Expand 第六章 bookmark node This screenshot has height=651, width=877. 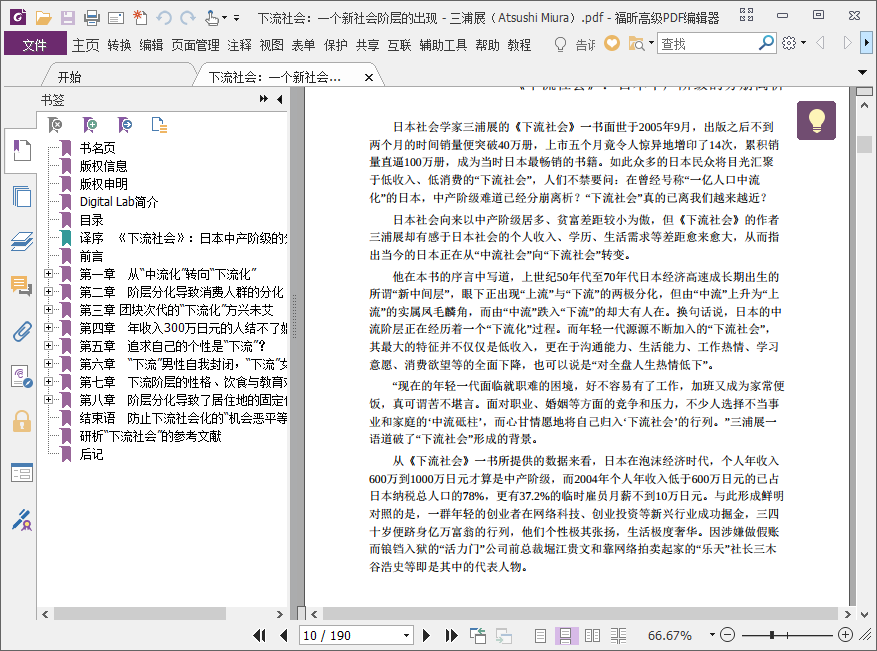click(x=49, y=364)
